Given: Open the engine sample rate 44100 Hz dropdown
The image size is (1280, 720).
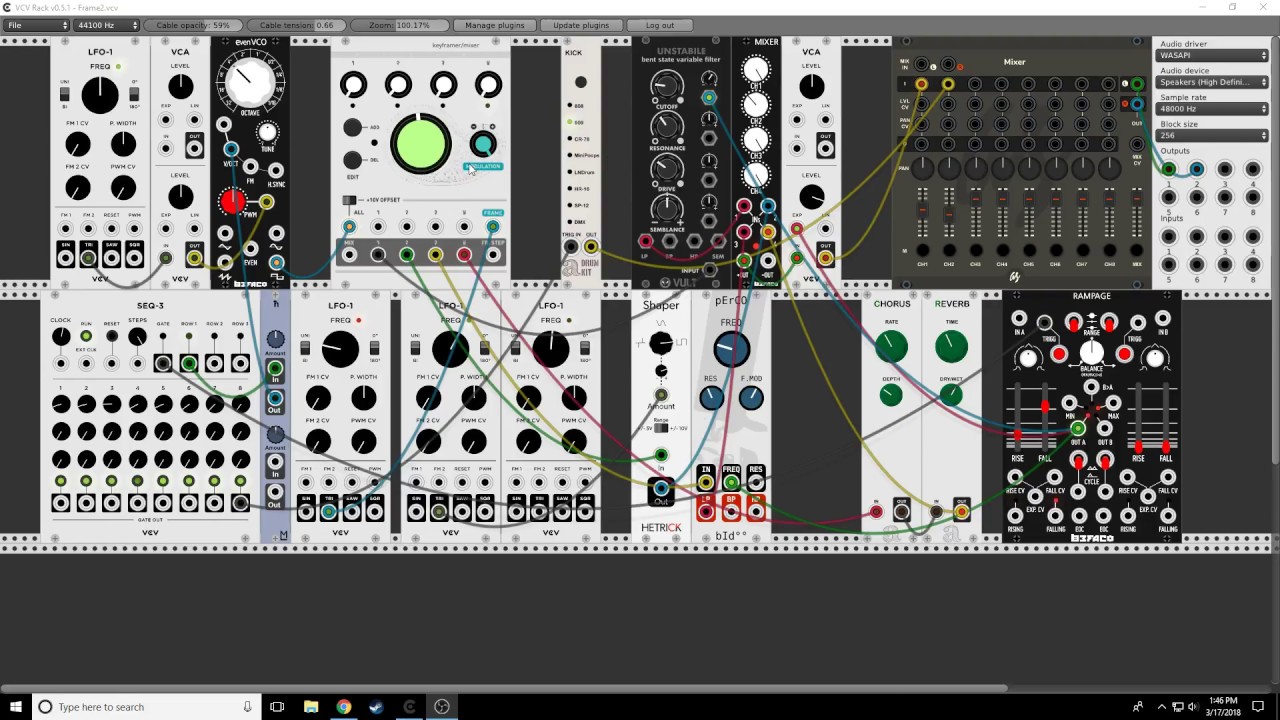Looking at the screenshot, I should coord(108,25).
